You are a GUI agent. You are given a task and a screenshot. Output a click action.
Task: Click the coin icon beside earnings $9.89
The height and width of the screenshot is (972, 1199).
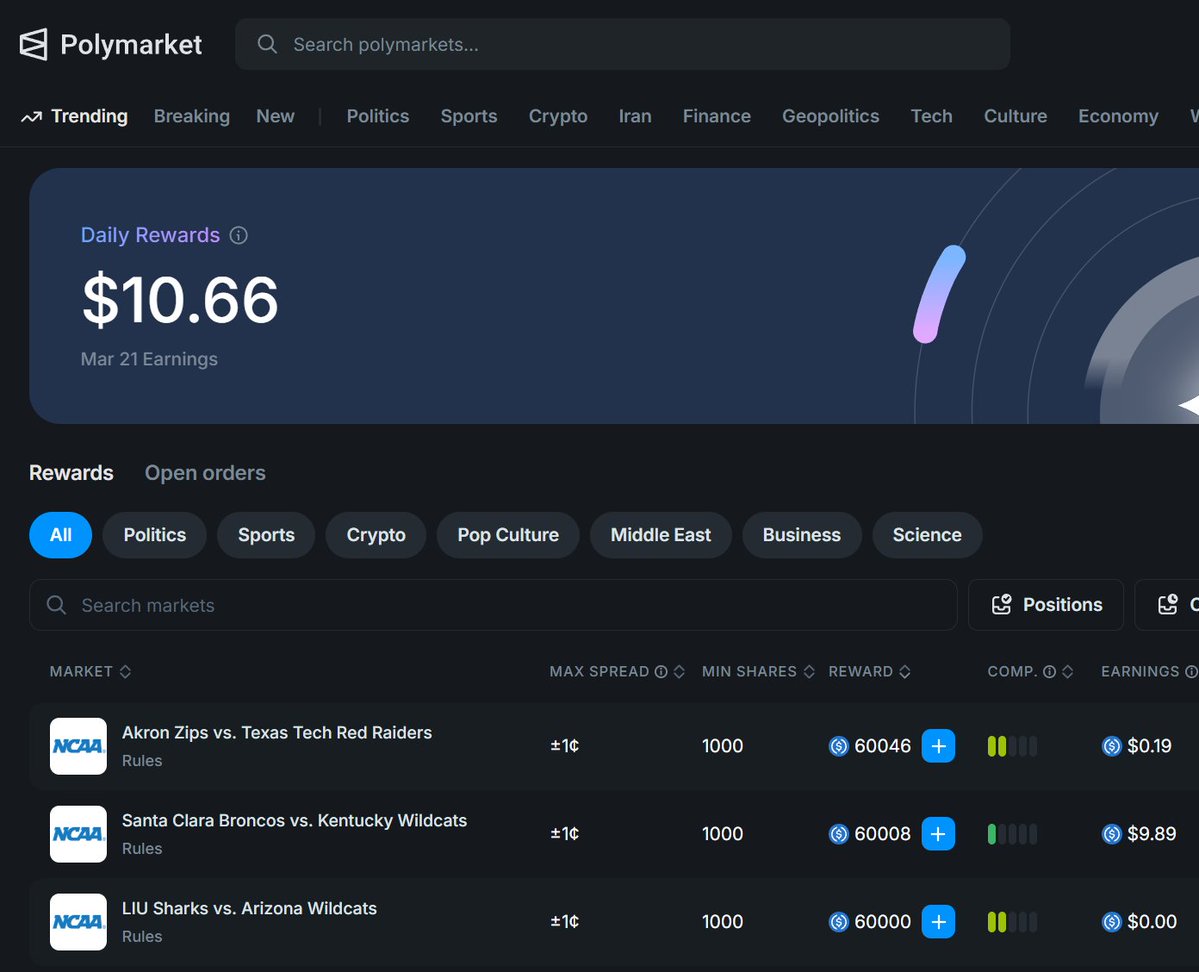[x=1112, y=834]
